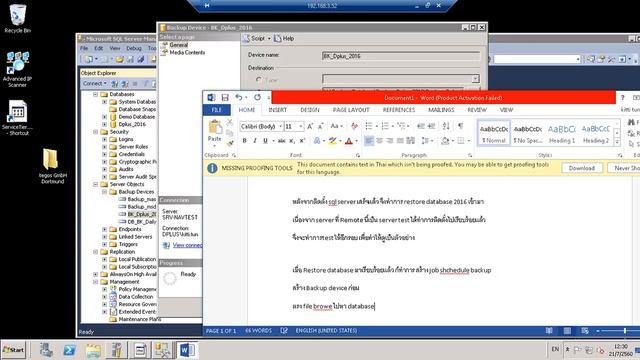This screenshot has width=640, height=360.
Task: Center text in Word
Action: (x=379, y=141)
